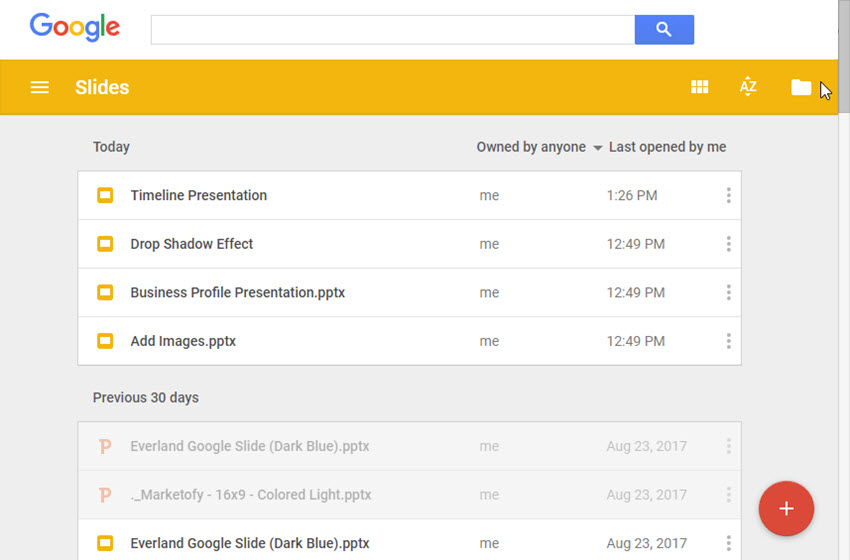This screenshot has height=560, width=850.
Task: Open the Add Images.pptx file
Action: (183, 341)
